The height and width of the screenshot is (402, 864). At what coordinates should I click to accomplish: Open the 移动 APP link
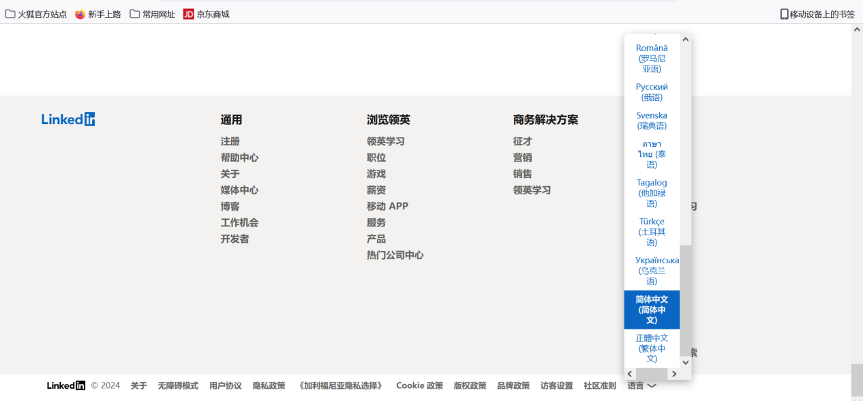pos(387,206)
